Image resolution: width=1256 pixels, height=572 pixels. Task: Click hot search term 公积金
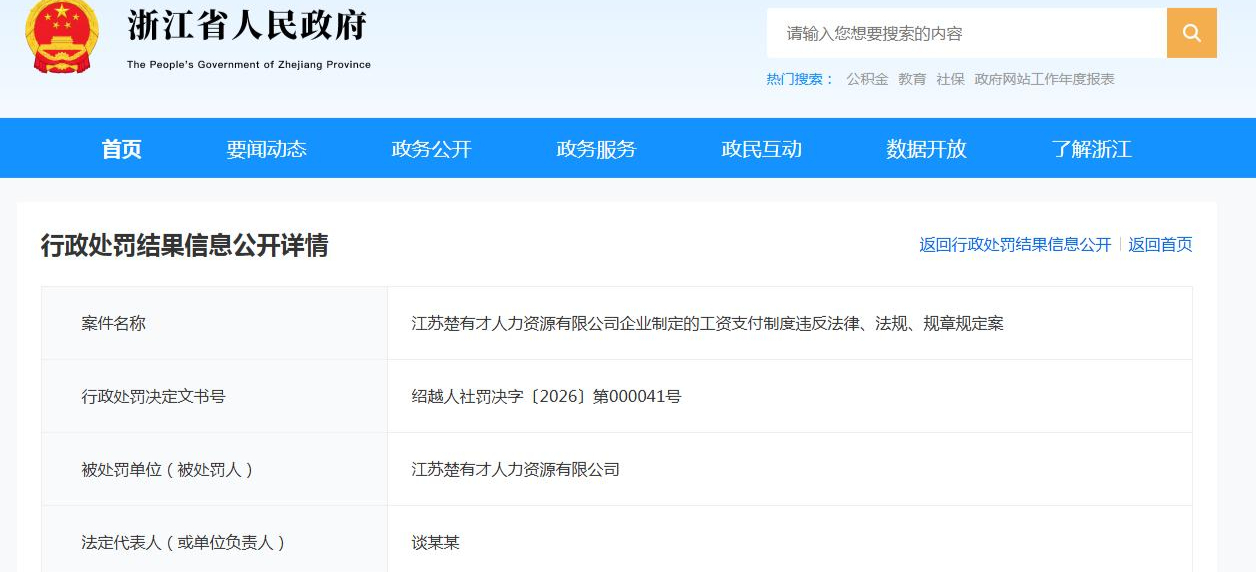tap(867, 79)
